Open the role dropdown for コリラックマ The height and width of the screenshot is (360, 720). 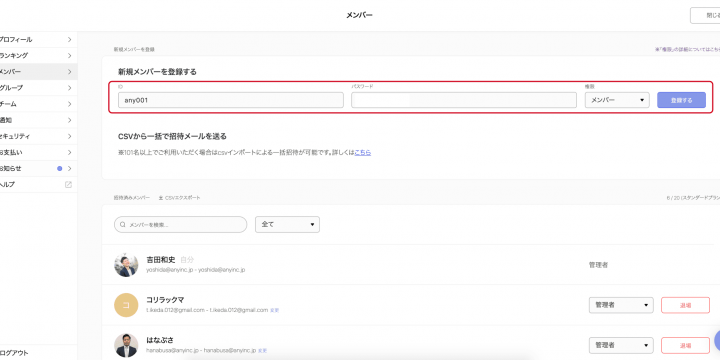pos(621,305)
